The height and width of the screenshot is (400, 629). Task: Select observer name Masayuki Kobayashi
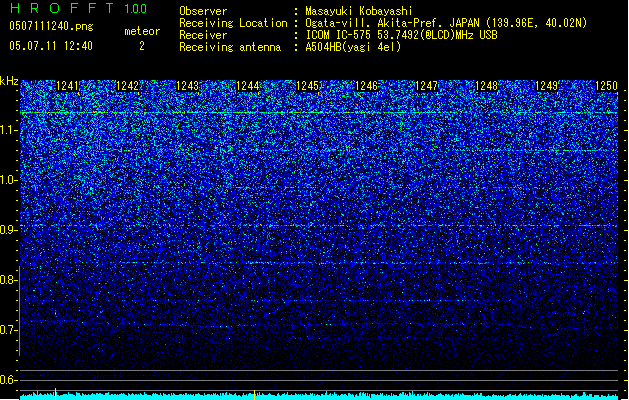(359, 11)
